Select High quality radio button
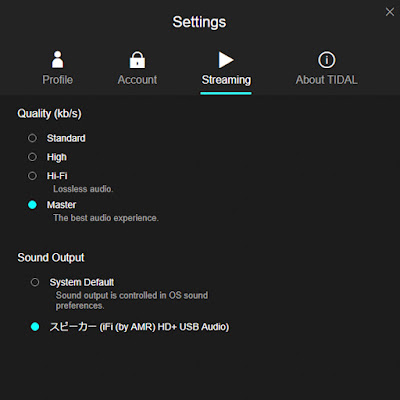The height and width of the screenshot is (400, 400). coord(32,157)
